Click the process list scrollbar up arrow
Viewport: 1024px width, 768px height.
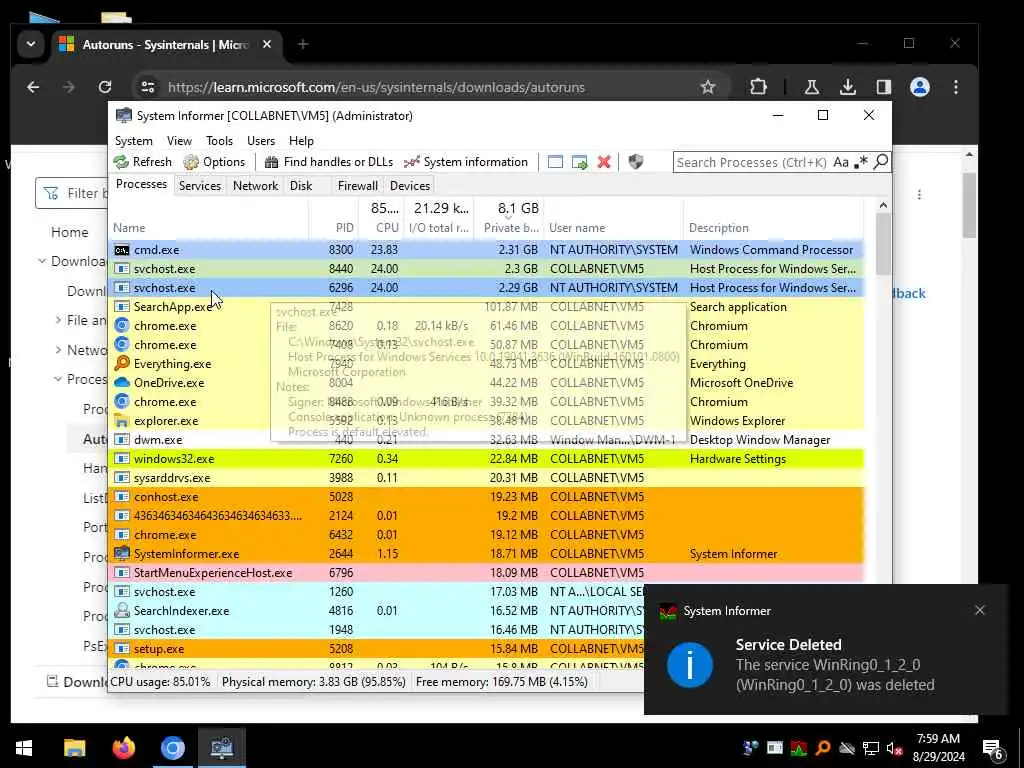click(x=883, y=205)
